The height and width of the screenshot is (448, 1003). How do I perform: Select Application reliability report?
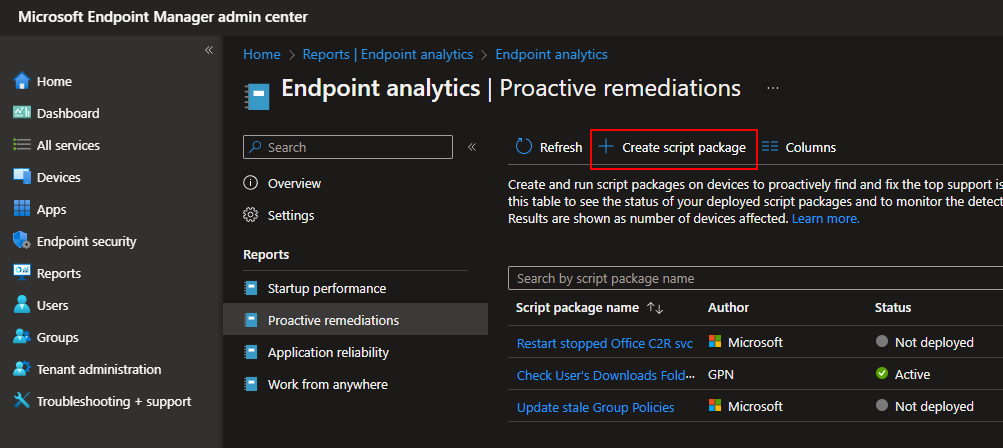328,352
